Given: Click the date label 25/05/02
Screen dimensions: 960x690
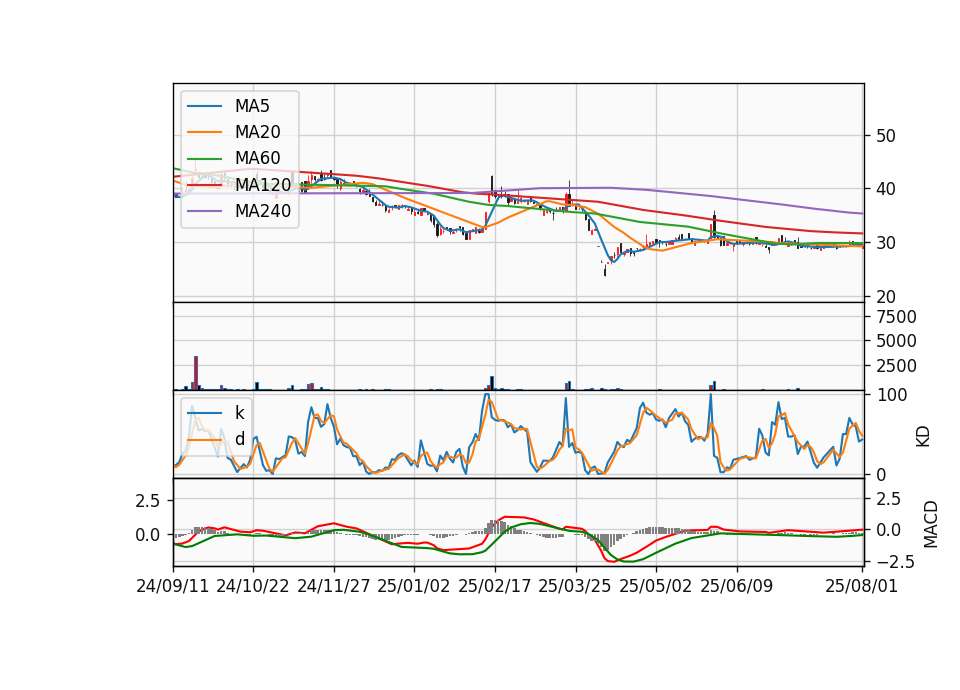Looking at the screenshot, I should point(655,586).
